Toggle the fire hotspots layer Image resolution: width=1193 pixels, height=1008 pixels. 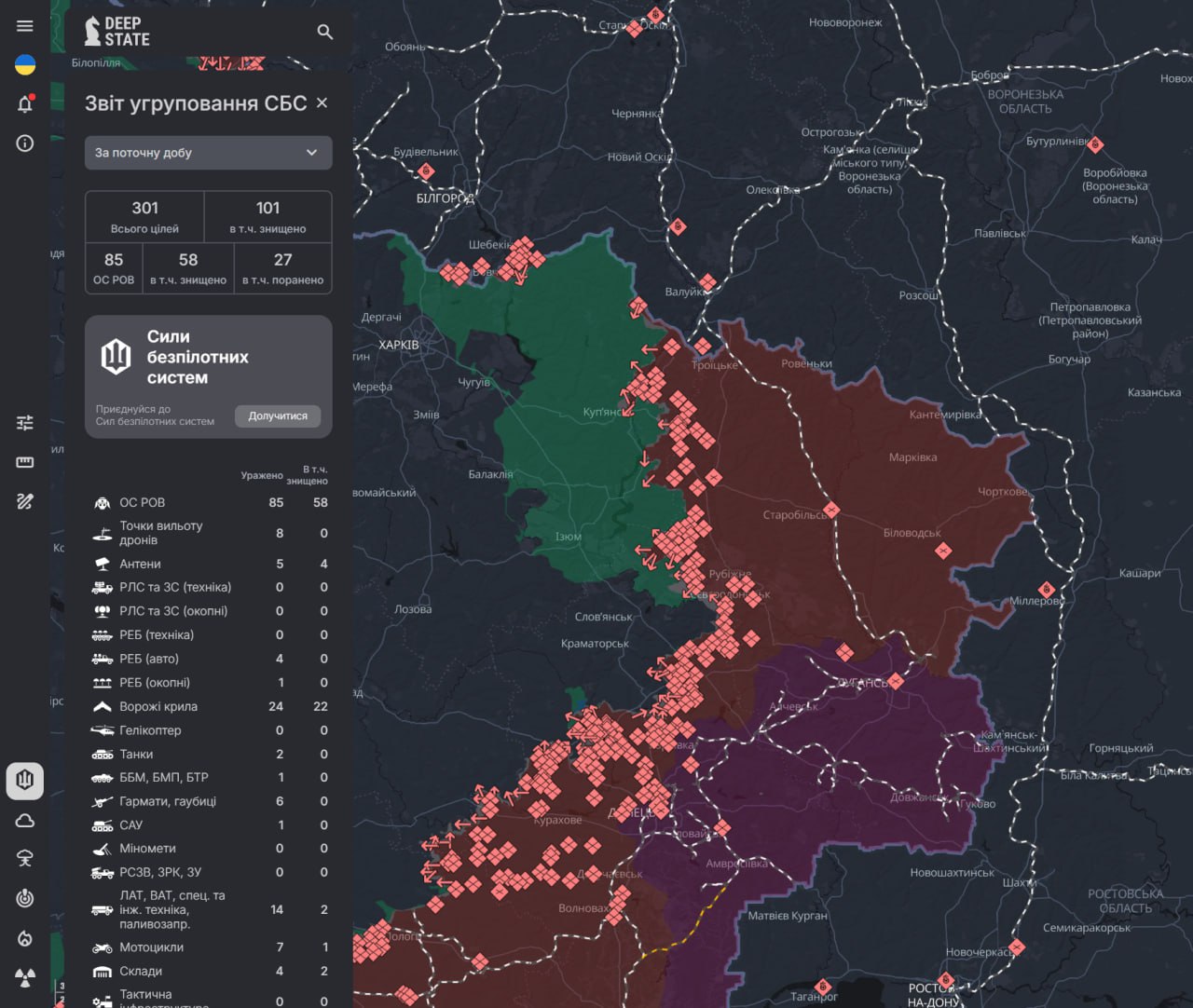click(25, 938)
